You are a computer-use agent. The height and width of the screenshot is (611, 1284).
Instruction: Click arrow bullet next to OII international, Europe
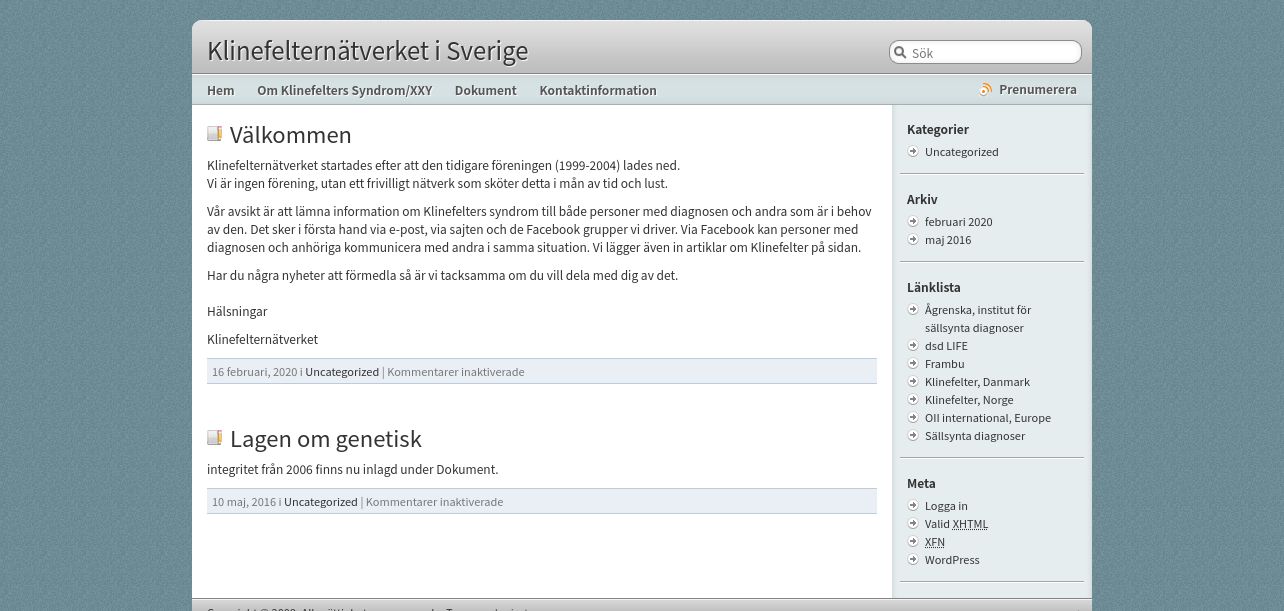click(x=913, y=418)
